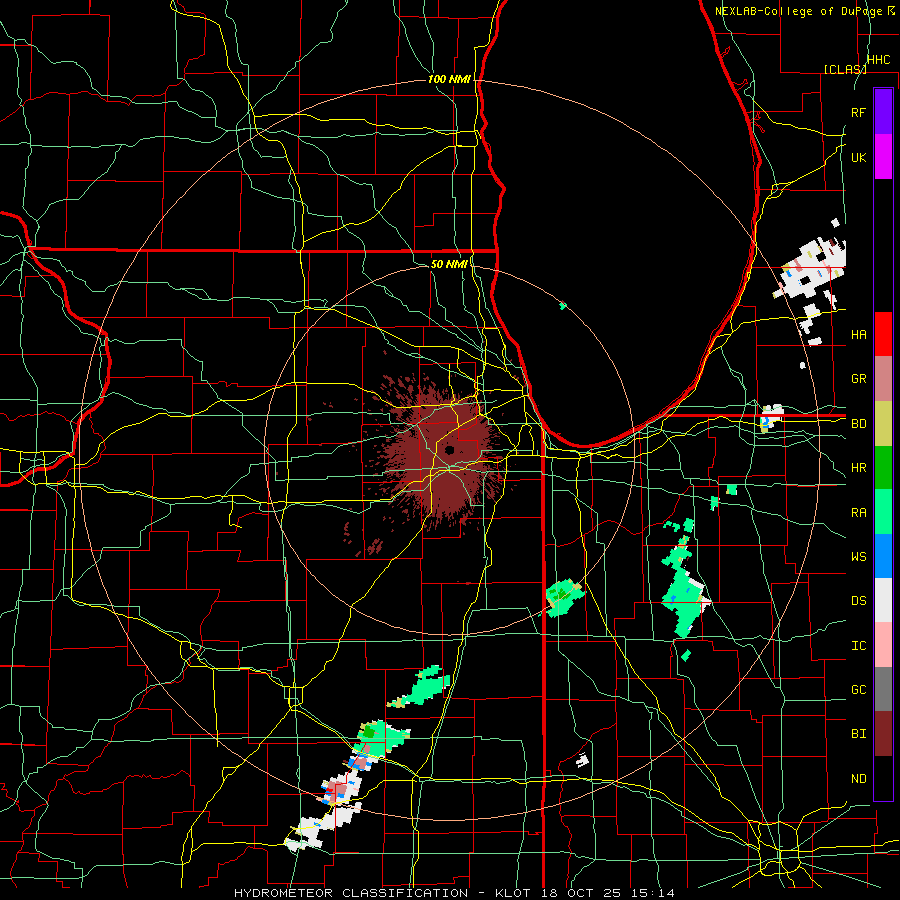Screen dimensions: 900x900
Task: Click the "100 NMI" range ring label
Action: click(449, 79)
